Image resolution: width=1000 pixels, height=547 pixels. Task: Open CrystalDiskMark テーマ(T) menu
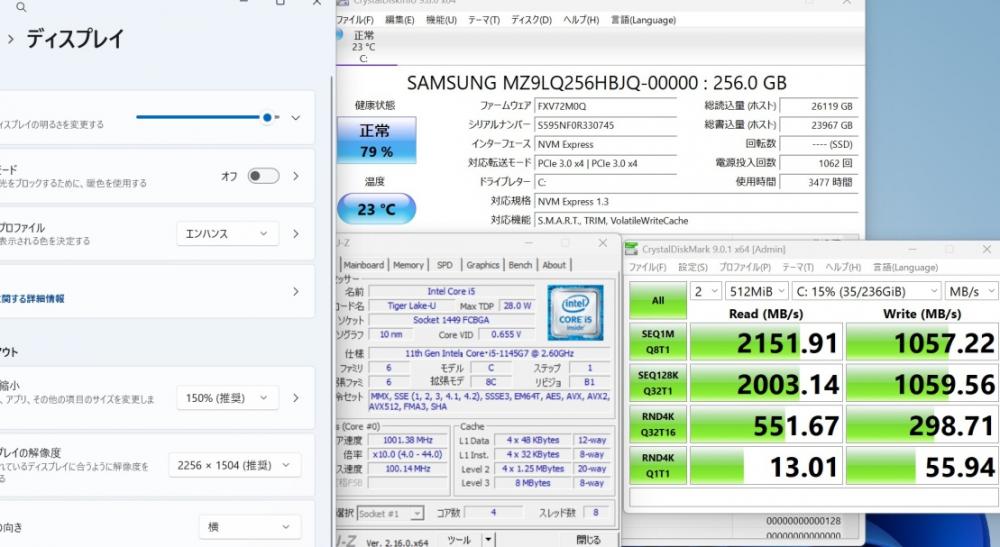tap(798, 267)
